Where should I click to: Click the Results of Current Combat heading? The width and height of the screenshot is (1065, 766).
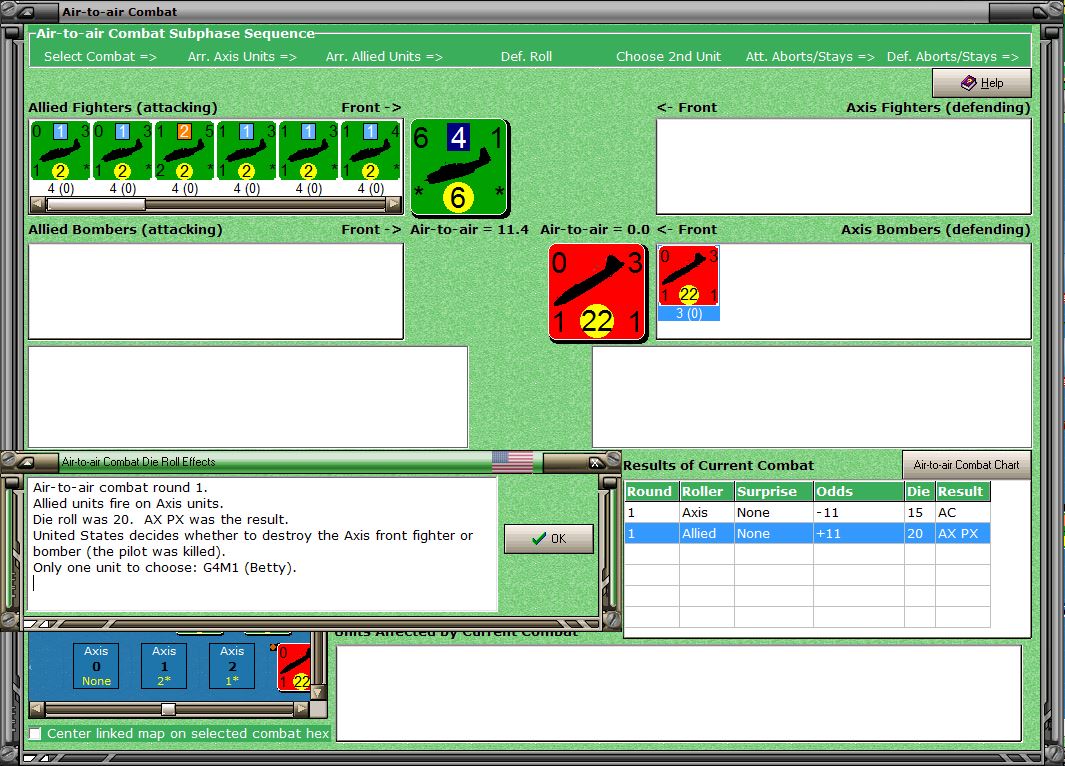tap(718, 465)
